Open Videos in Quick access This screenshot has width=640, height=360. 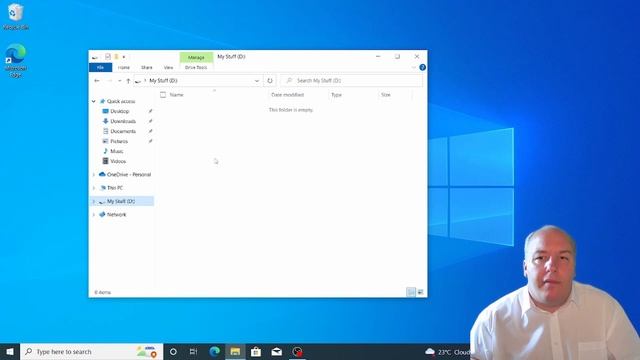pos(118,161)
